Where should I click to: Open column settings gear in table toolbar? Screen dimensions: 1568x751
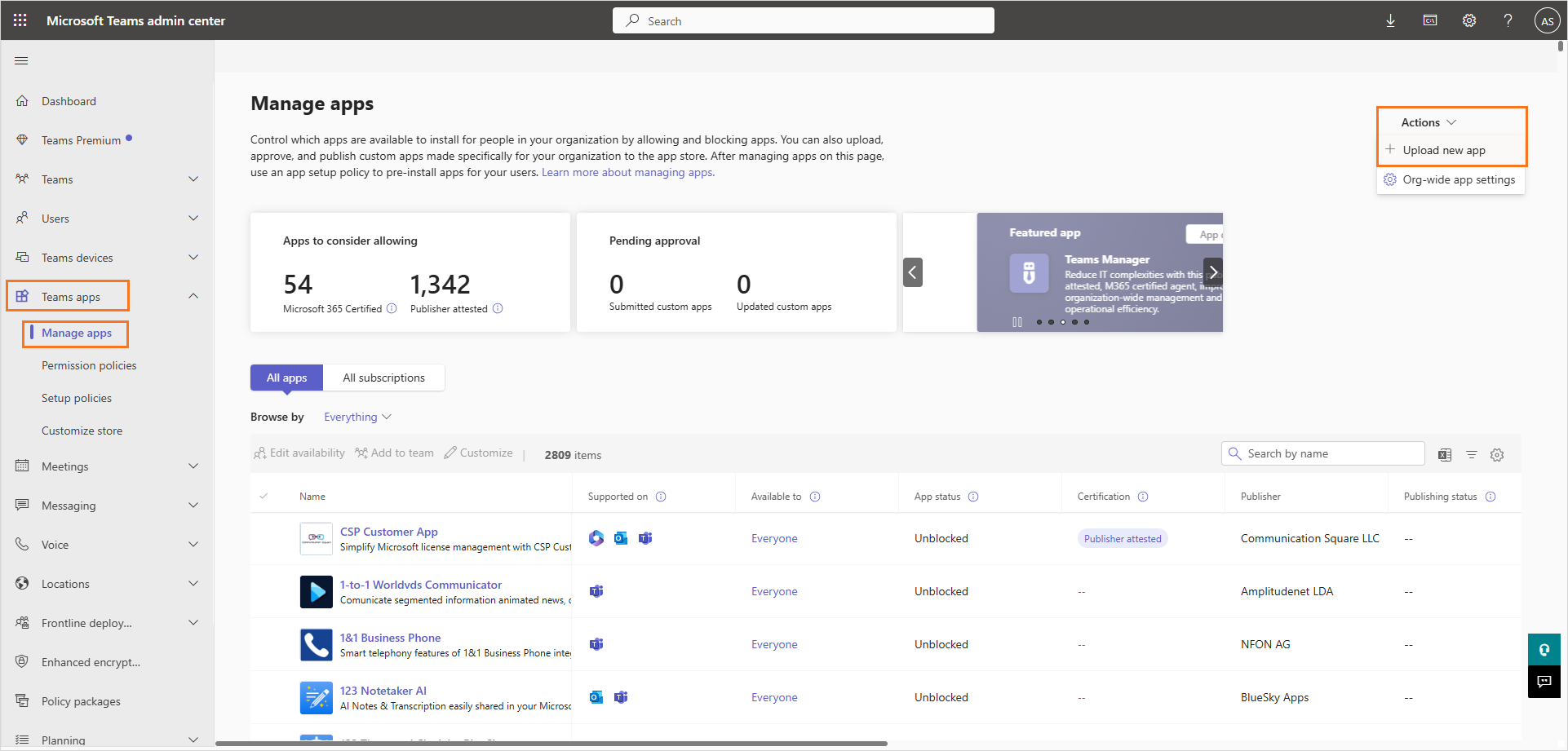pos(1497,455)
